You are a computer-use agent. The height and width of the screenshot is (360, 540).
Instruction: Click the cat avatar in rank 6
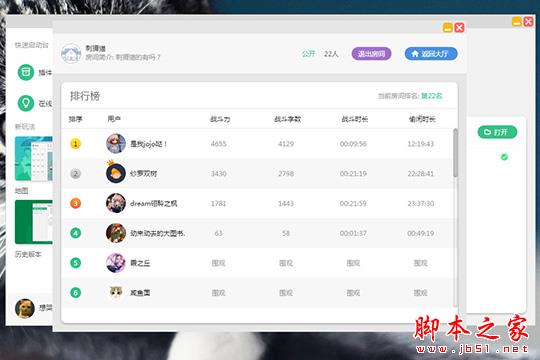click(x=116, y=293)
